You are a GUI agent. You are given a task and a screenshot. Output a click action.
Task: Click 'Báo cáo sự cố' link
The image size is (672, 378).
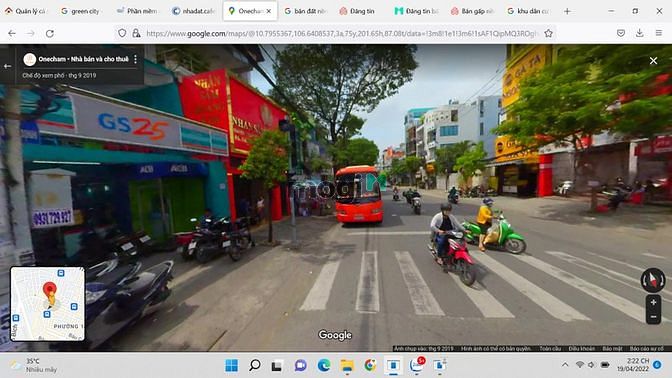[x=646, y=348]
